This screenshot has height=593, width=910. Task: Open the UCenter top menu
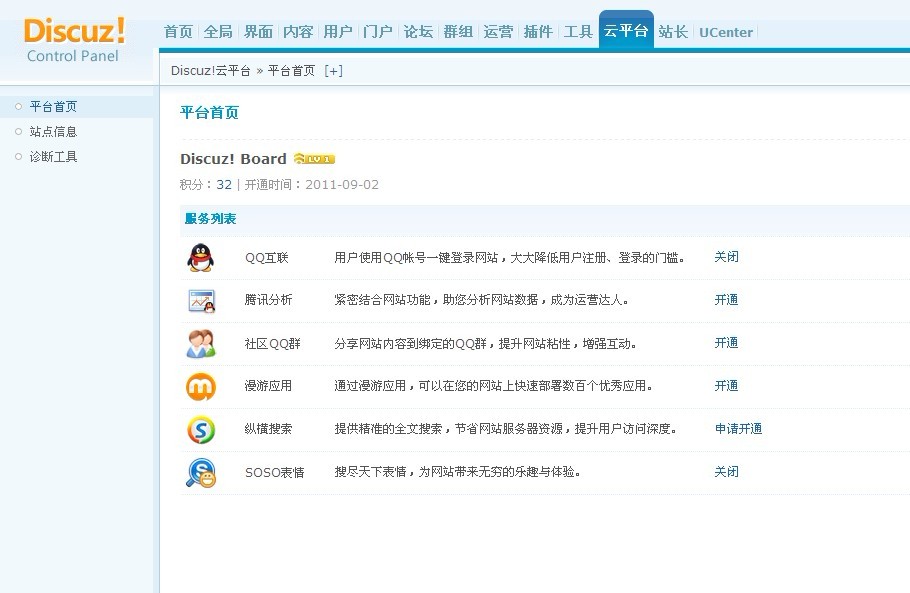pos(726,32)
